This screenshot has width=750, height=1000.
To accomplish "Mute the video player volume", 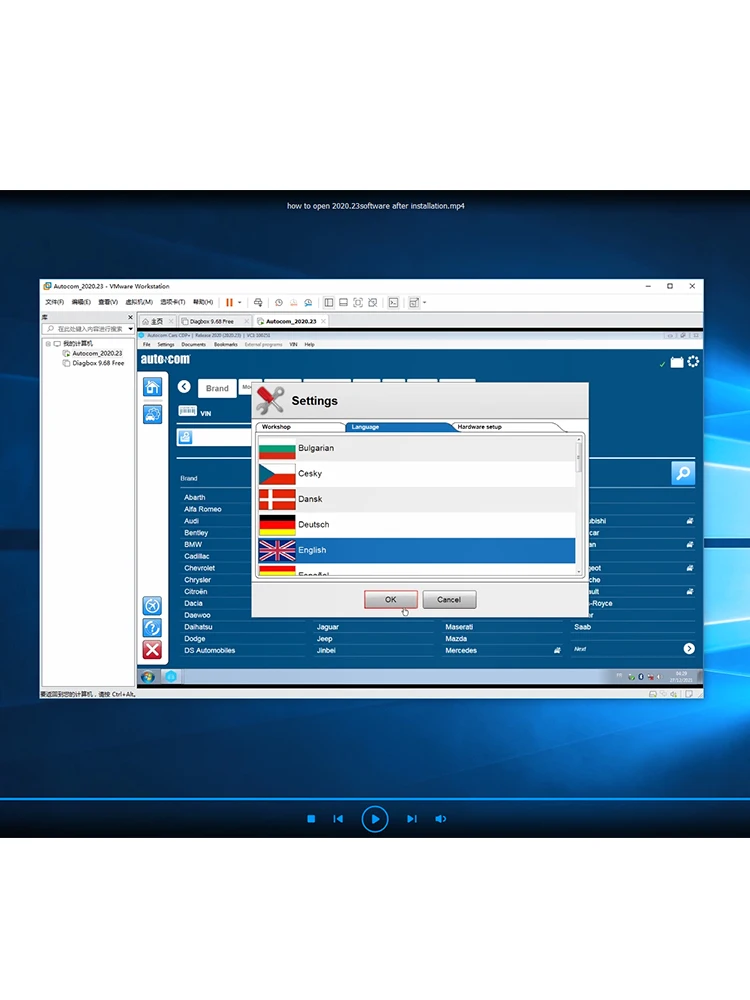I will coord(441,819).
